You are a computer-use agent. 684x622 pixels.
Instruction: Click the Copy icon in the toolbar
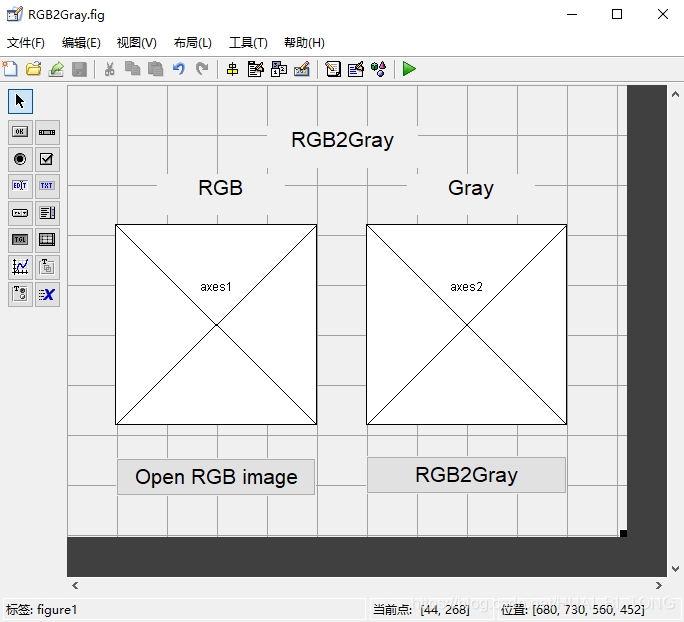[x=132, y=69]
